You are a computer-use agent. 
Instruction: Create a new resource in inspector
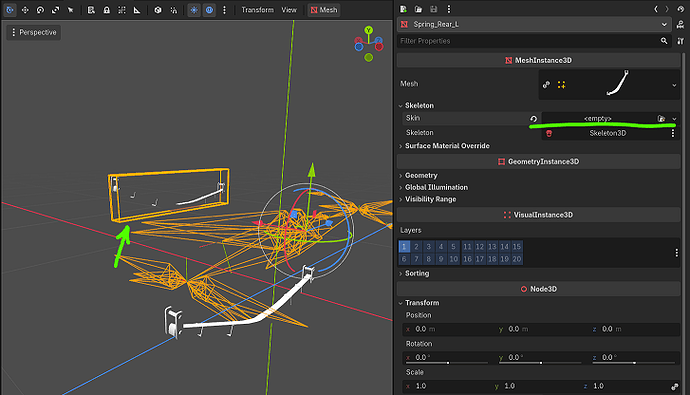403,9
